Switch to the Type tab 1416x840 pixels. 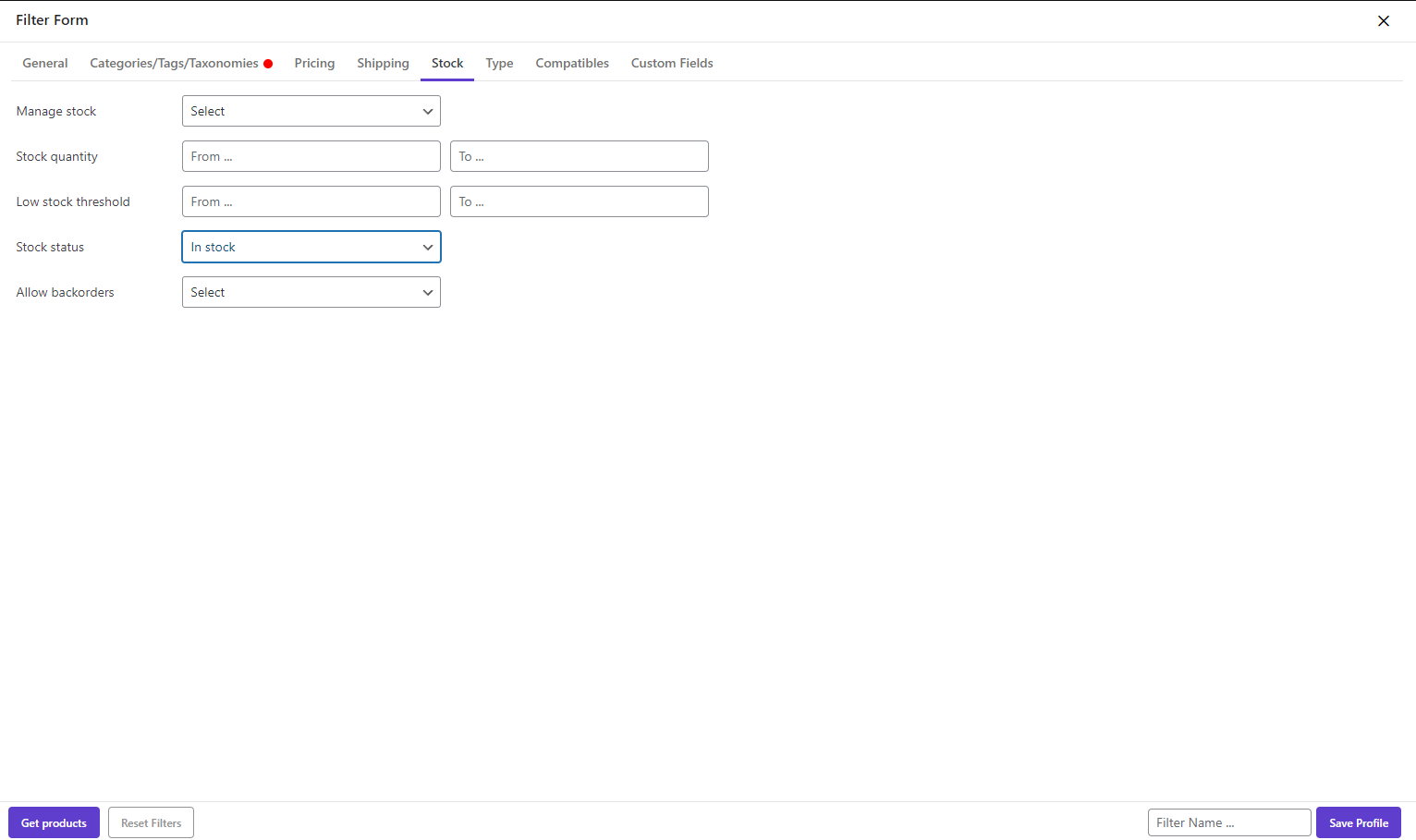pos(499,63)
